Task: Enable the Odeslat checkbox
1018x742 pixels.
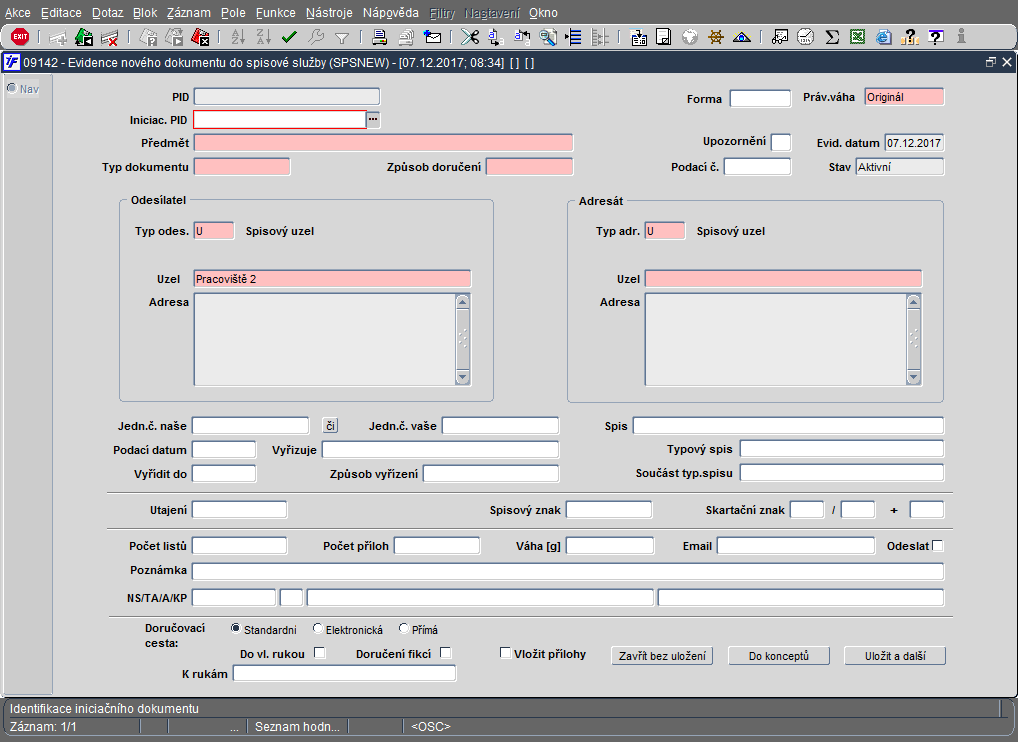Action: (937, 546)
